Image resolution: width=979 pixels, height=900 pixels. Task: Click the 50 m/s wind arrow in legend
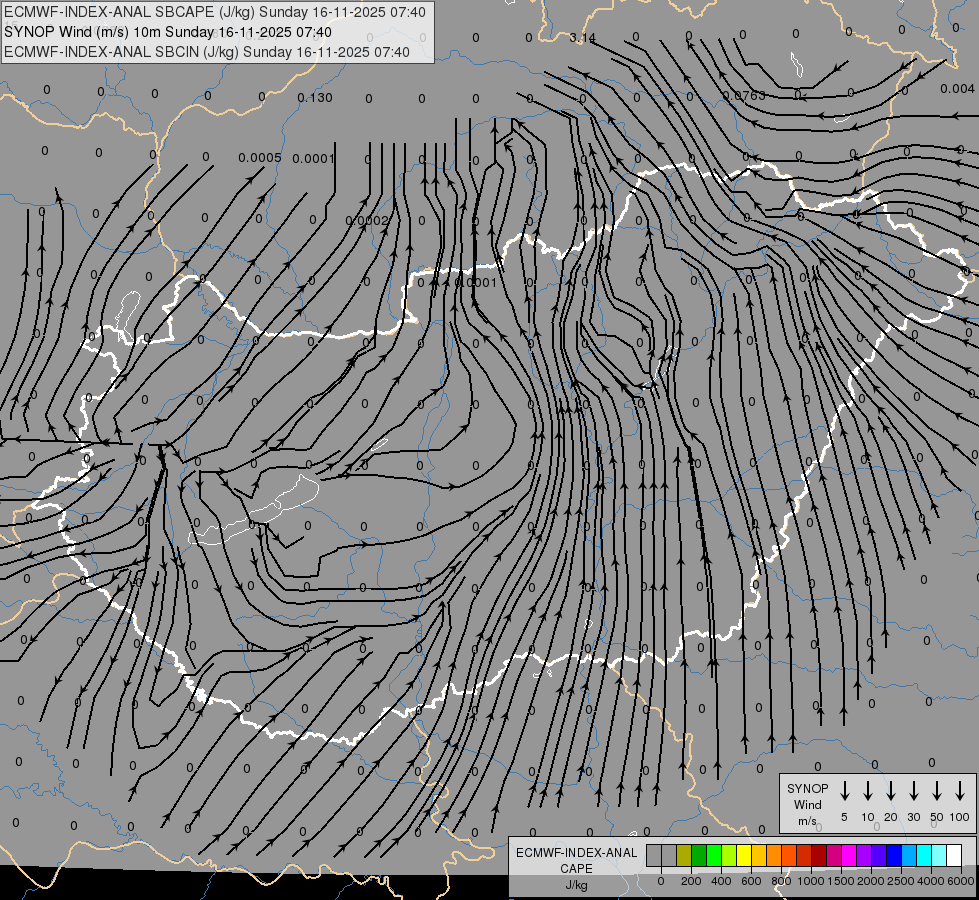tap(937, 791)
